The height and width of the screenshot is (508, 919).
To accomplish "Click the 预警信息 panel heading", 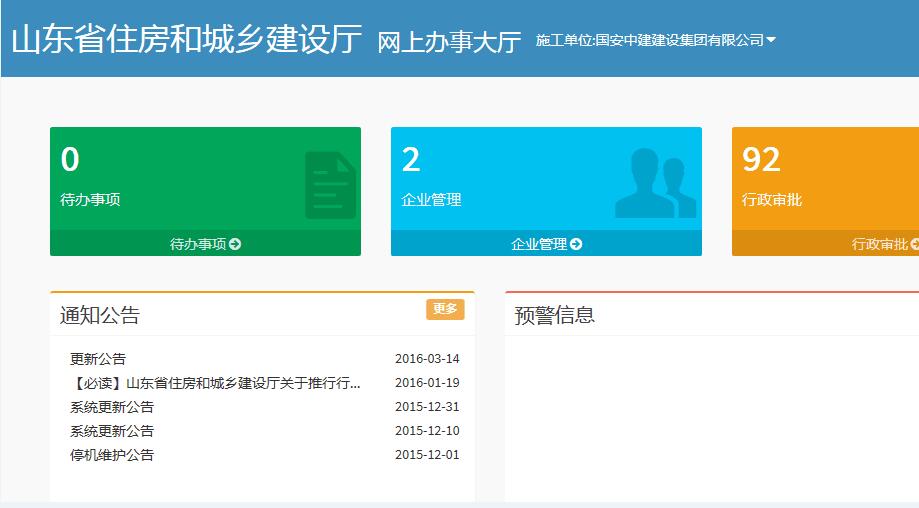I will (x=554, y=315).
